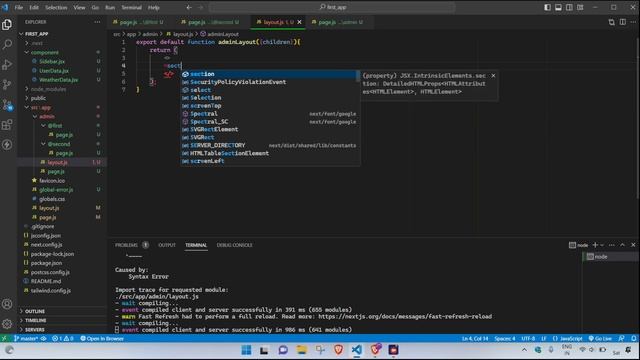Go back with the navigation arrow
640x360 pixels.
[189, 7]
